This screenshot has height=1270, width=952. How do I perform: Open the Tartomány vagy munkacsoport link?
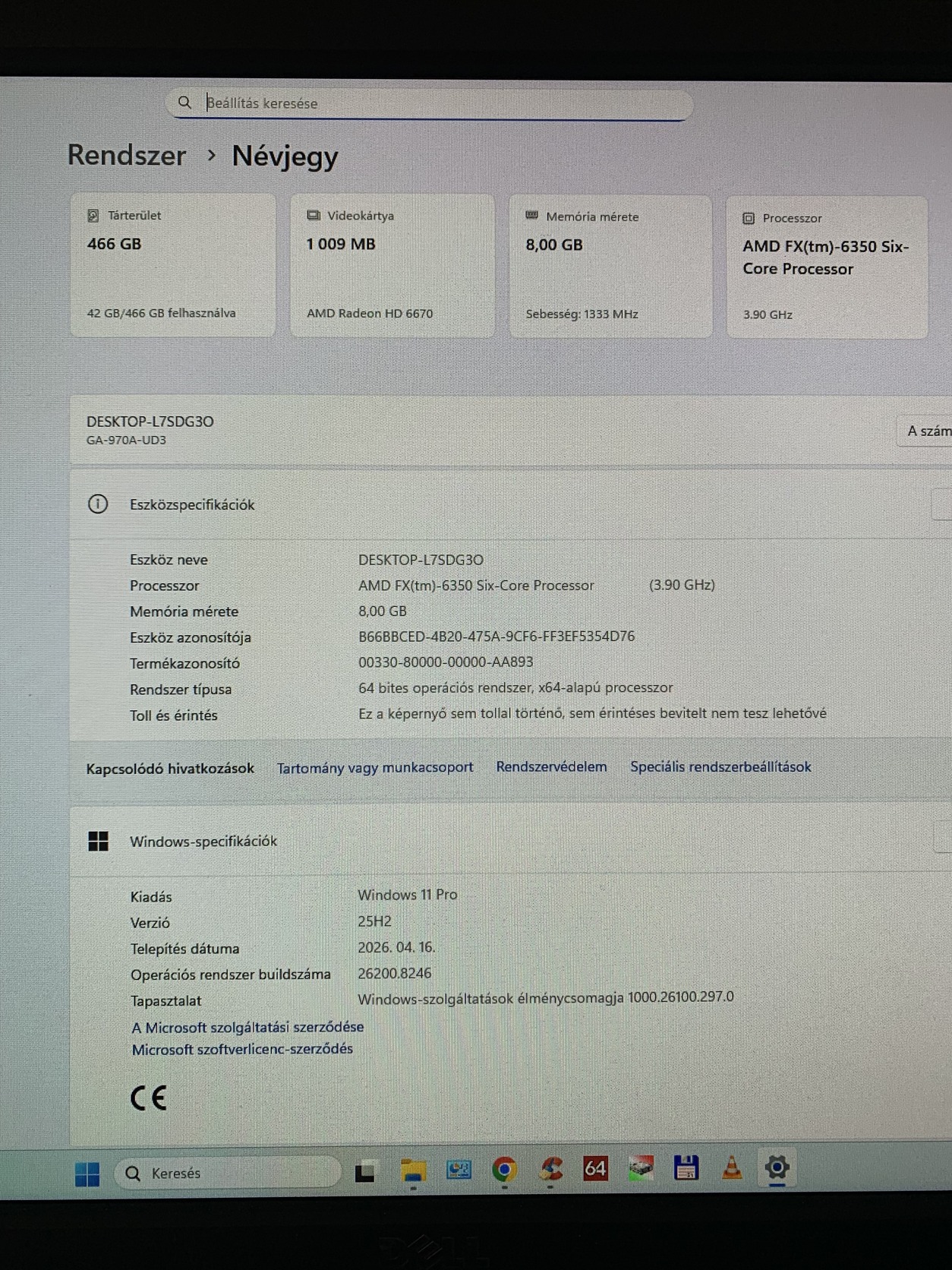(375, 767)
